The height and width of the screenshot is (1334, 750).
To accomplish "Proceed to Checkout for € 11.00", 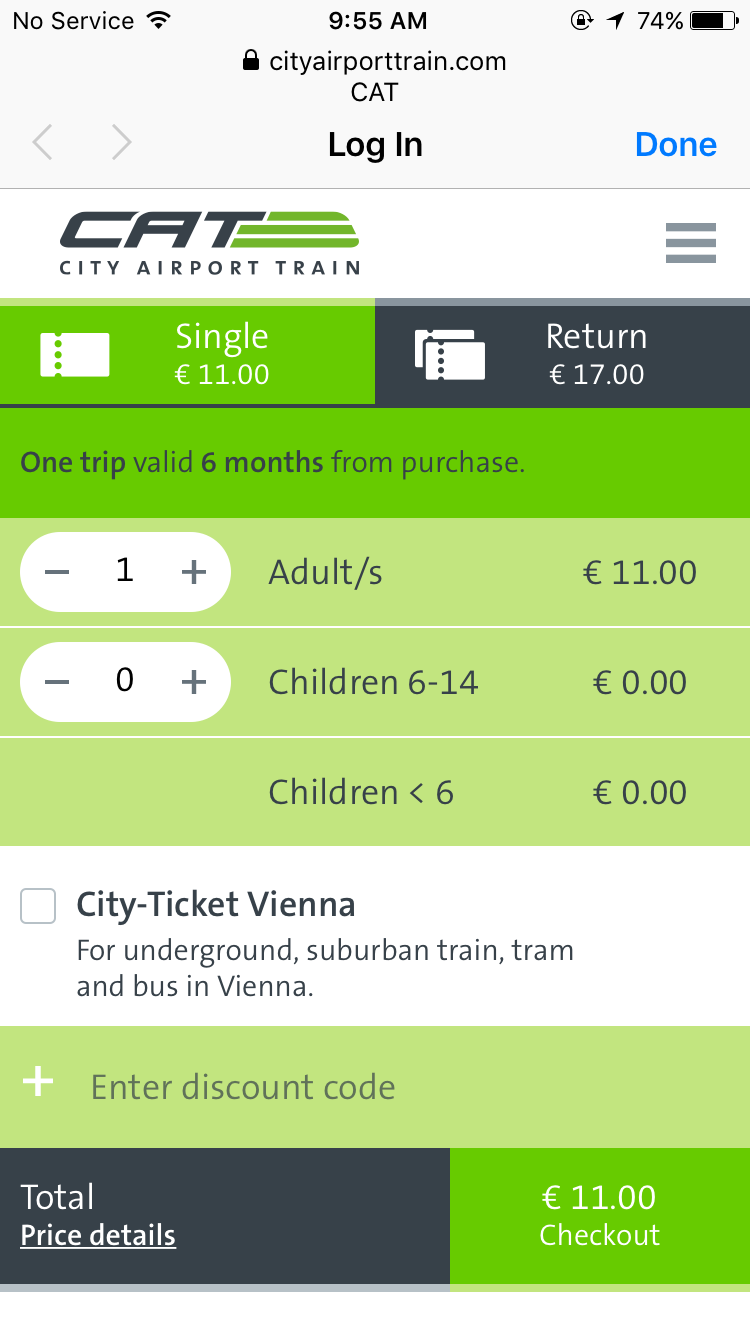I will tap(600, 1215).
